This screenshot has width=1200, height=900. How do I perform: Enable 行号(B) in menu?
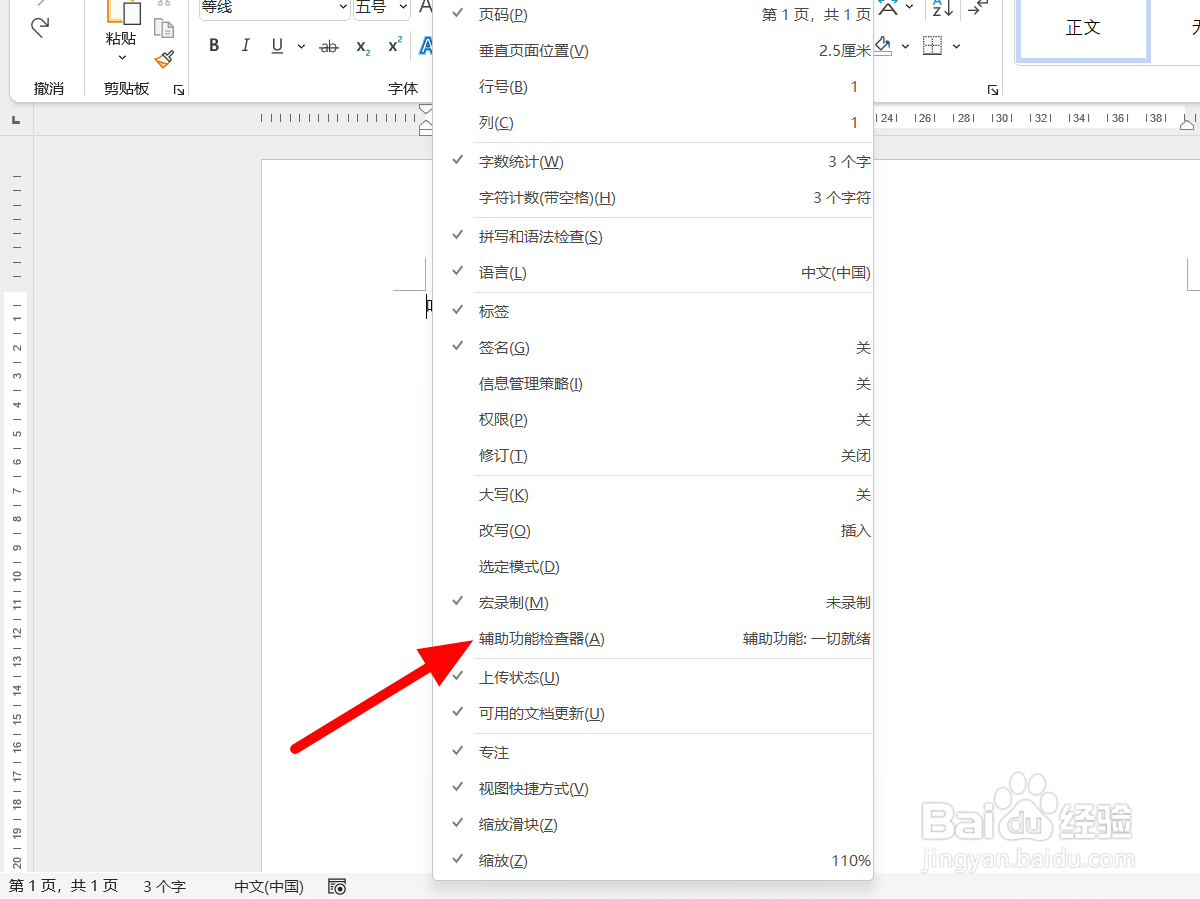(653, 87)
